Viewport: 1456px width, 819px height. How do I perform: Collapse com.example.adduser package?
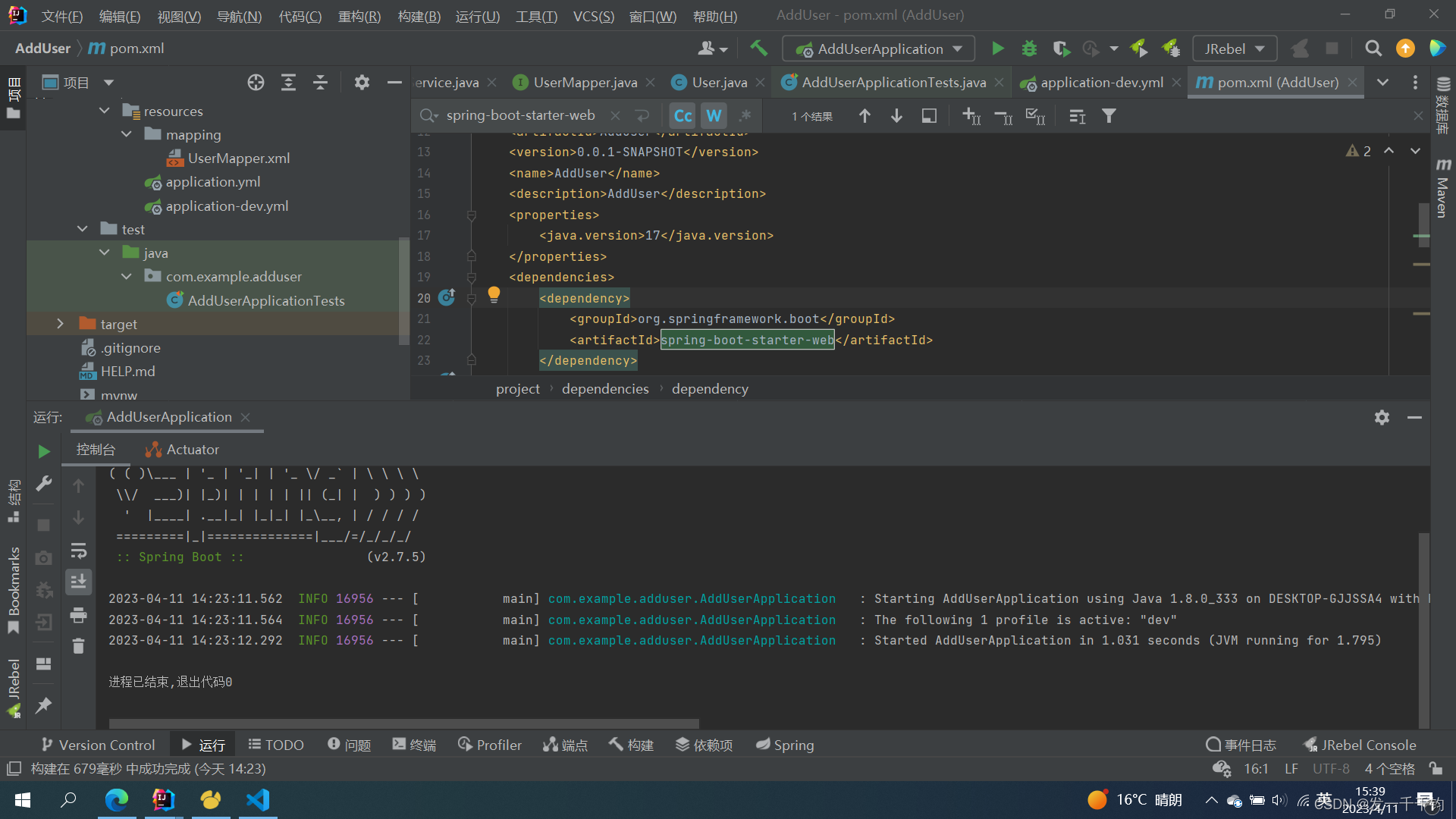(x=126, y=277)
